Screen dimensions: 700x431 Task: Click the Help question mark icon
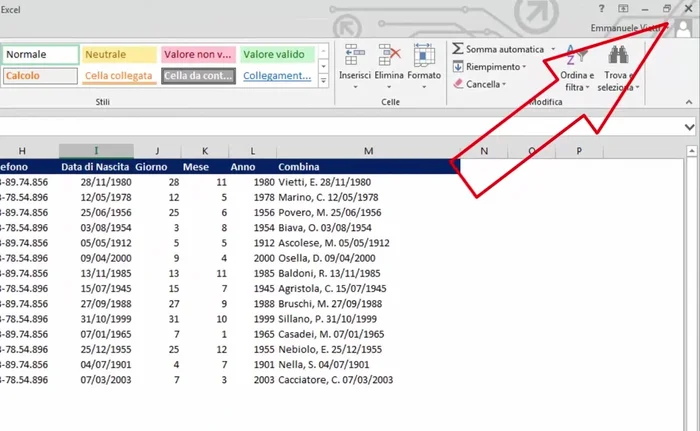[601, 8]
